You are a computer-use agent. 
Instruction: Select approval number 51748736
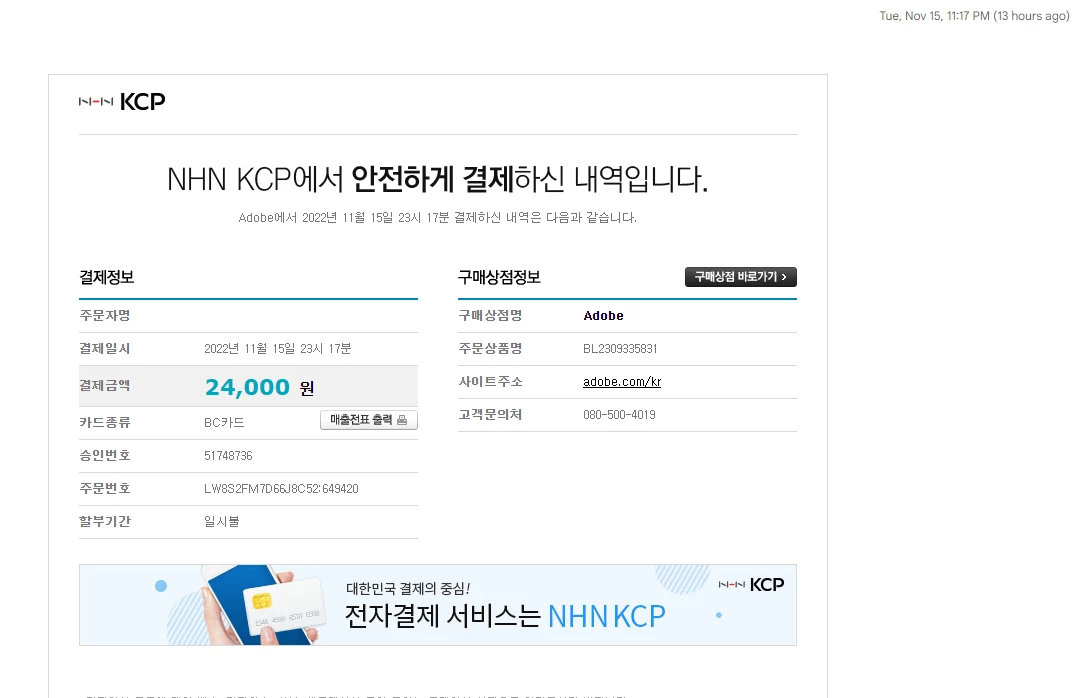click(228, 456)
